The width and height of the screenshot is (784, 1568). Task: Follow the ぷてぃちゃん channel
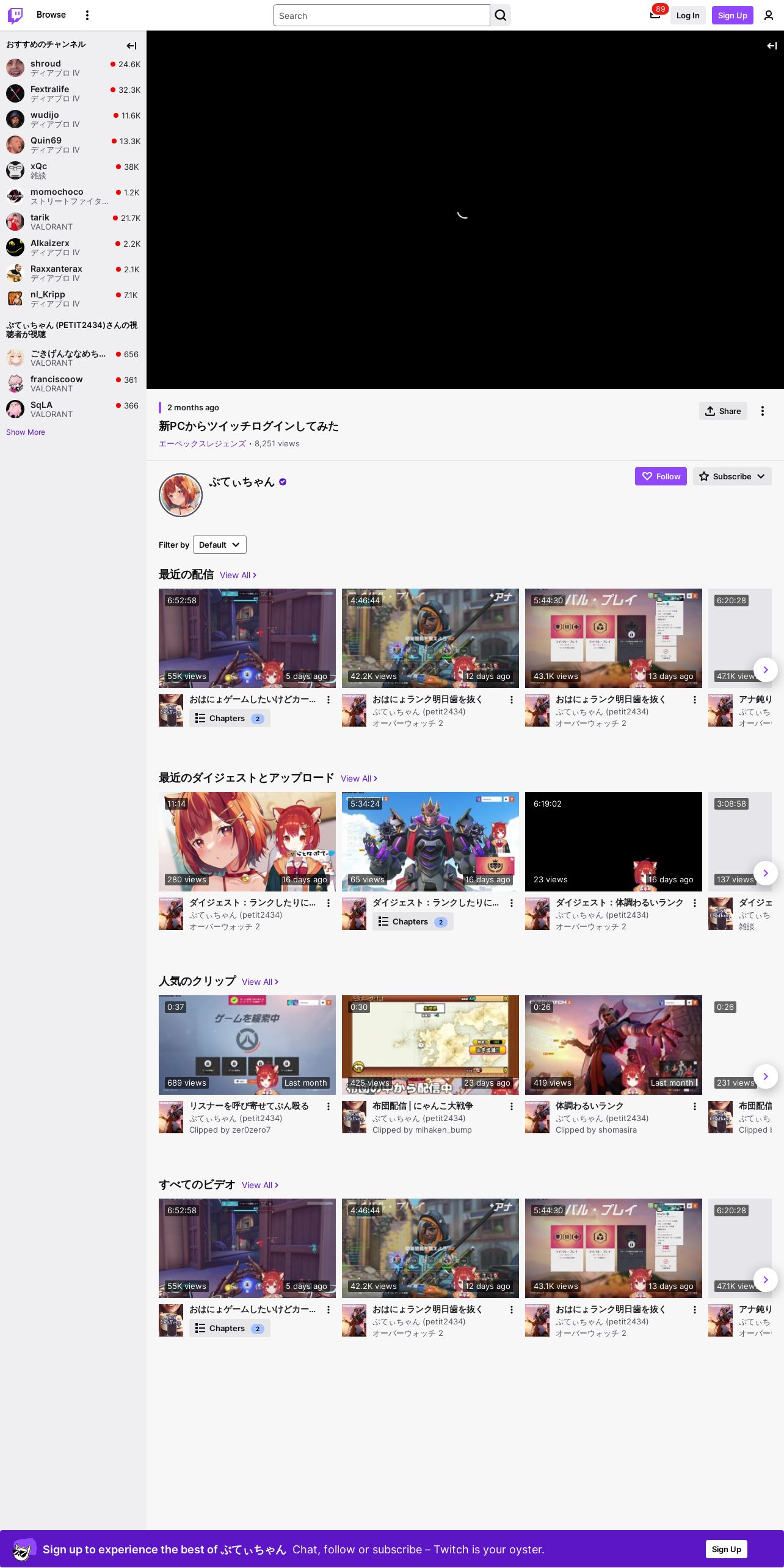point(661,476)
